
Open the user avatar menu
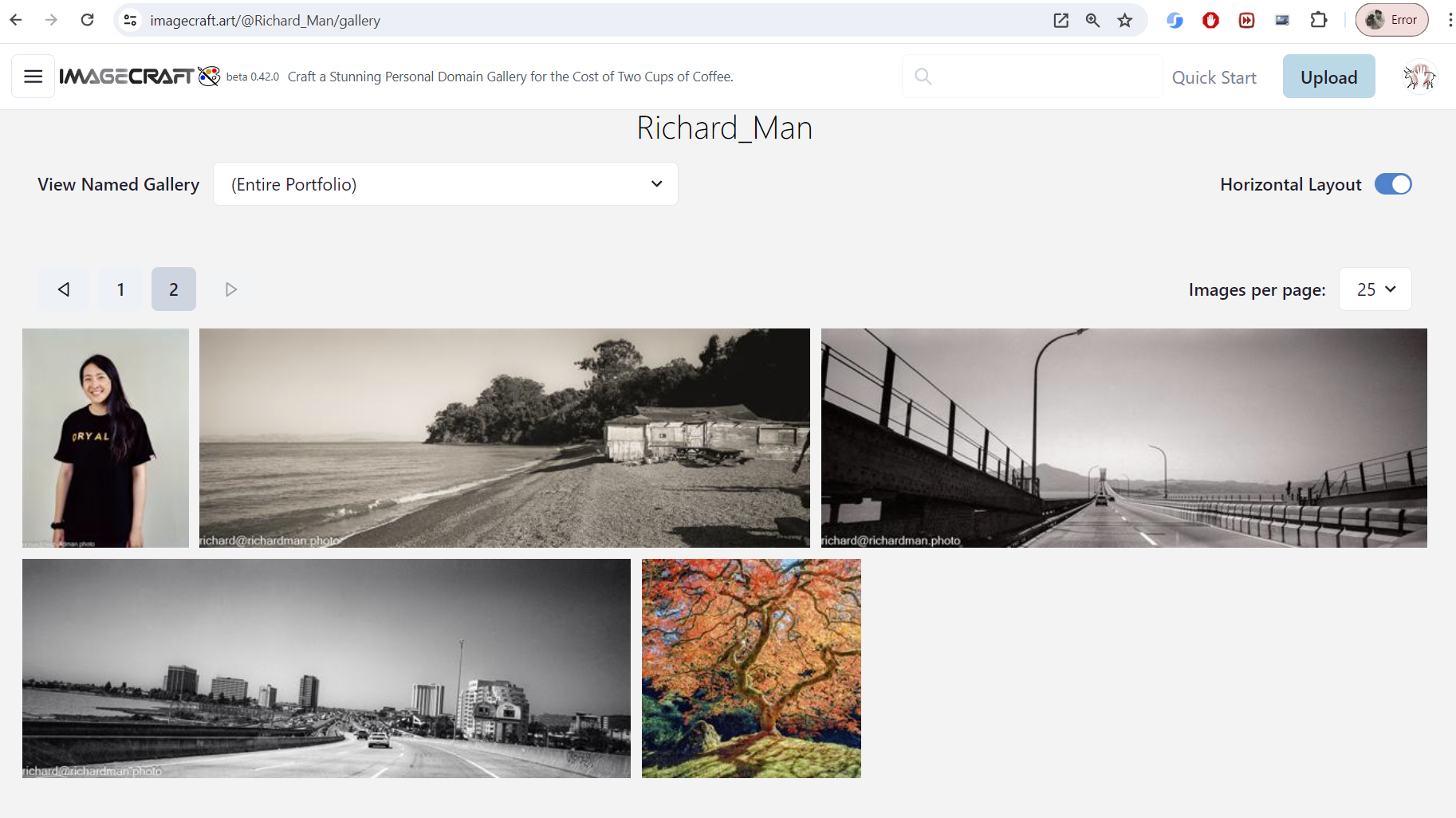(1419, 77)
